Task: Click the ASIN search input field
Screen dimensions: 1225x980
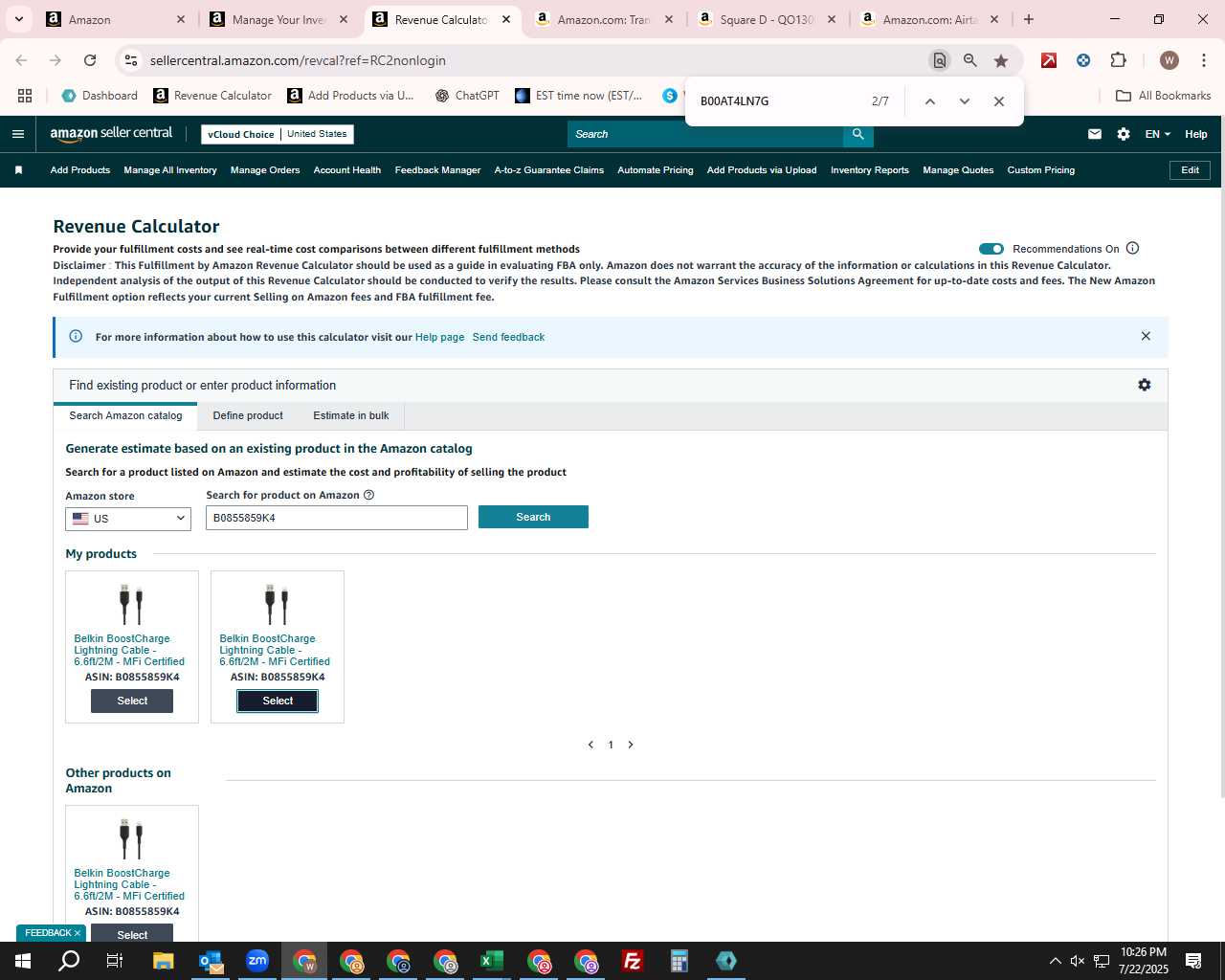Action: [x=337, y=518]
